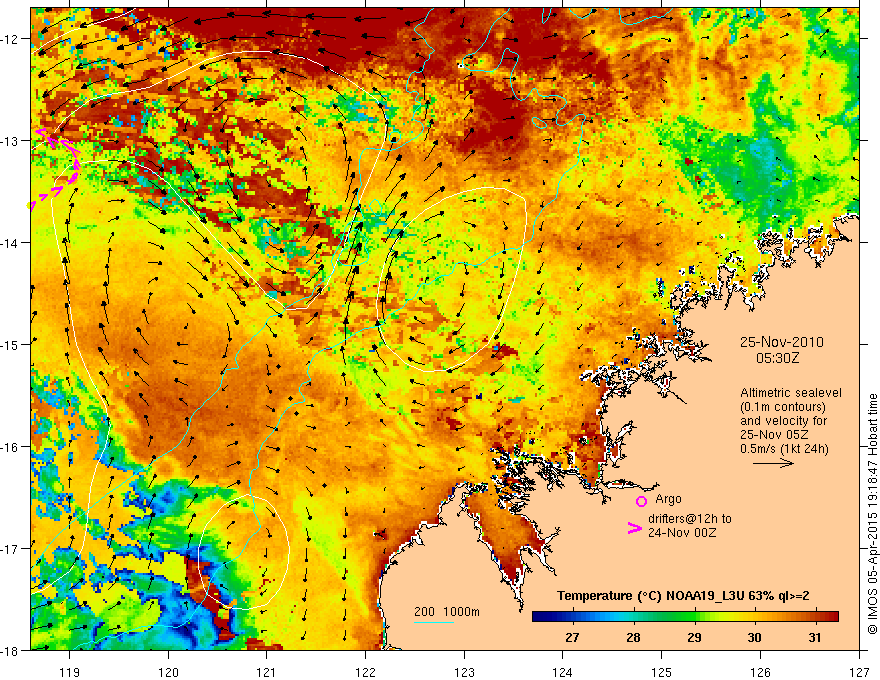Click the "Temperature (°C) NOAA19_L3U 63% ql>=2" title
This screenshot has width=880, height=680.
click(683, 596)
